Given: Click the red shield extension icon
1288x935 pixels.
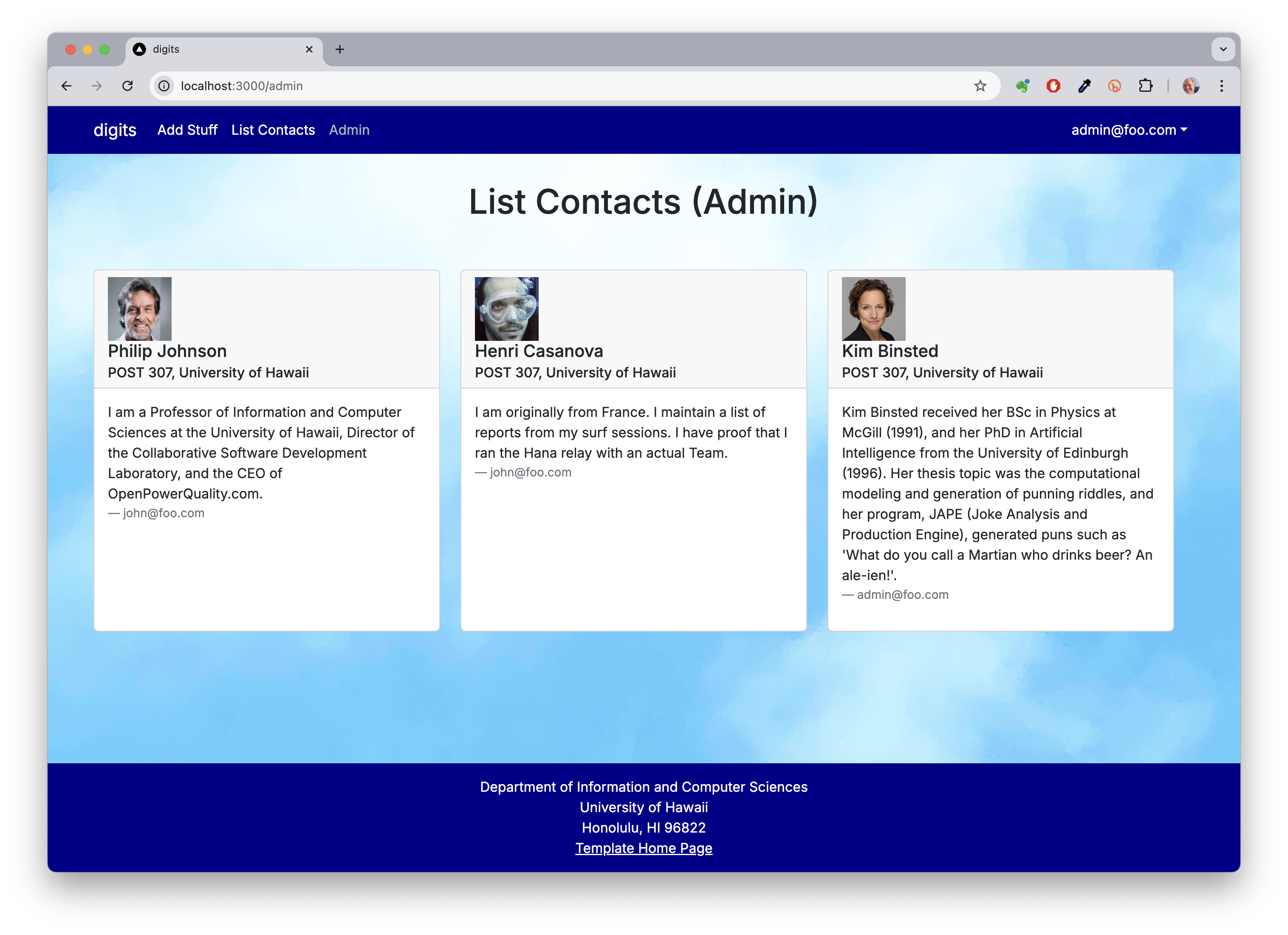Looking at the screenshot, I should tap(1054, 86).
